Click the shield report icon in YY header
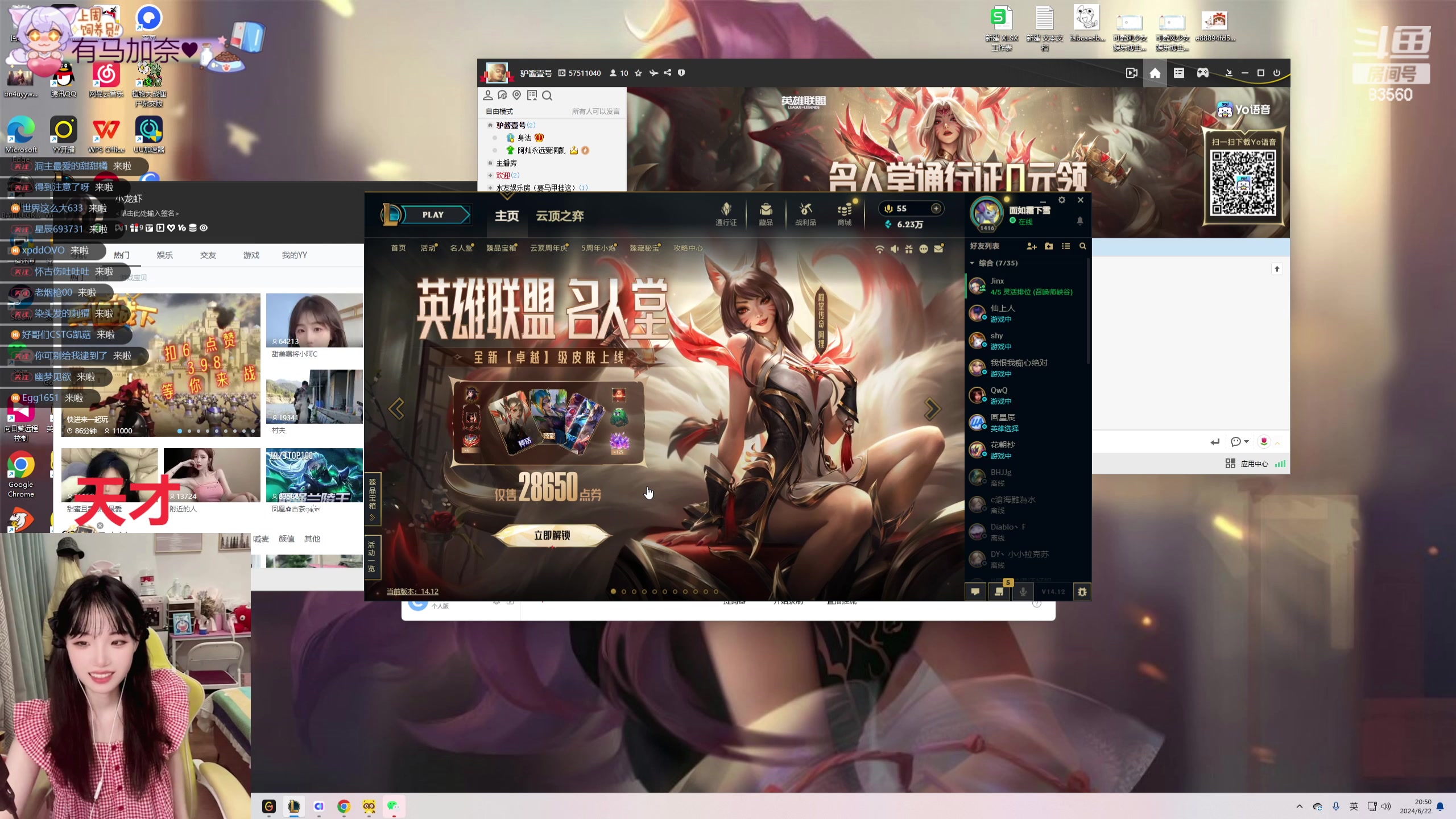The image size is (1456, 819). click(681, 73)
